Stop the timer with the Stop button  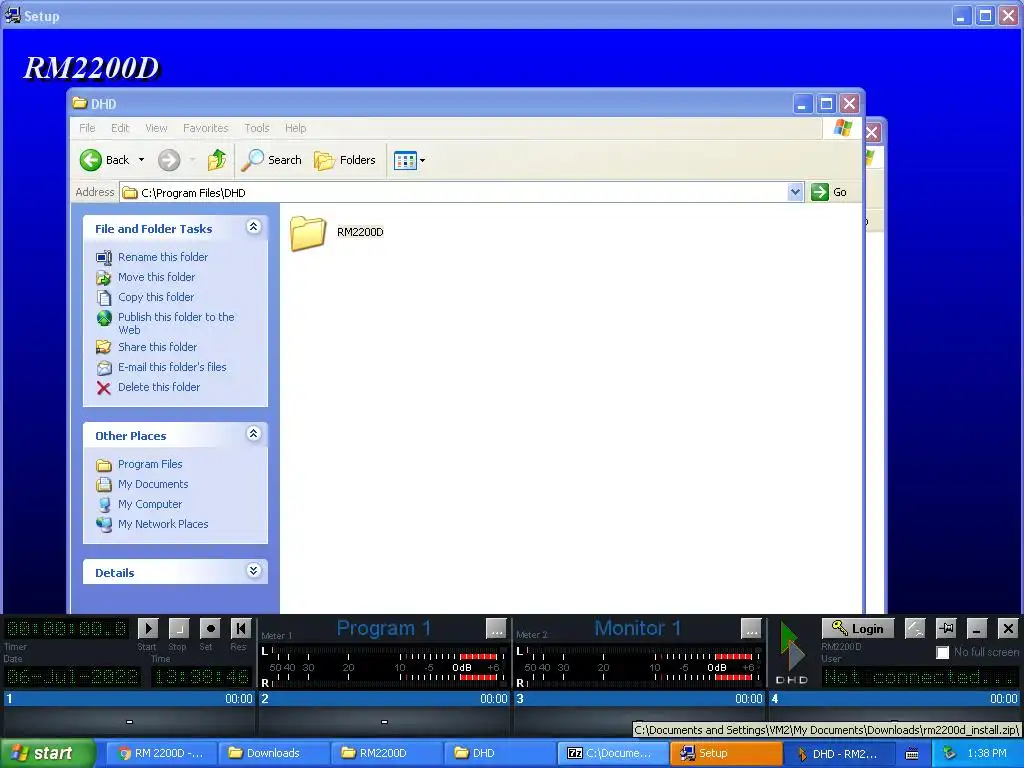[178, 628]
